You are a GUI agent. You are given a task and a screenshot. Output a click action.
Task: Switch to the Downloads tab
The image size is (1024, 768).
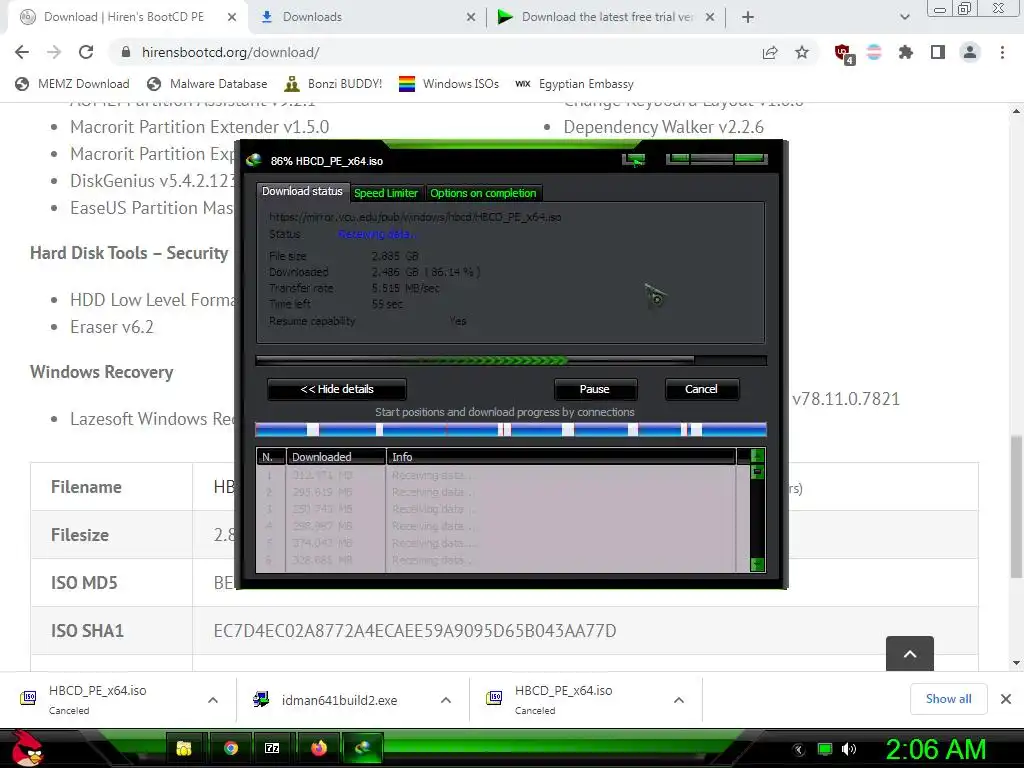pos(367,17)
